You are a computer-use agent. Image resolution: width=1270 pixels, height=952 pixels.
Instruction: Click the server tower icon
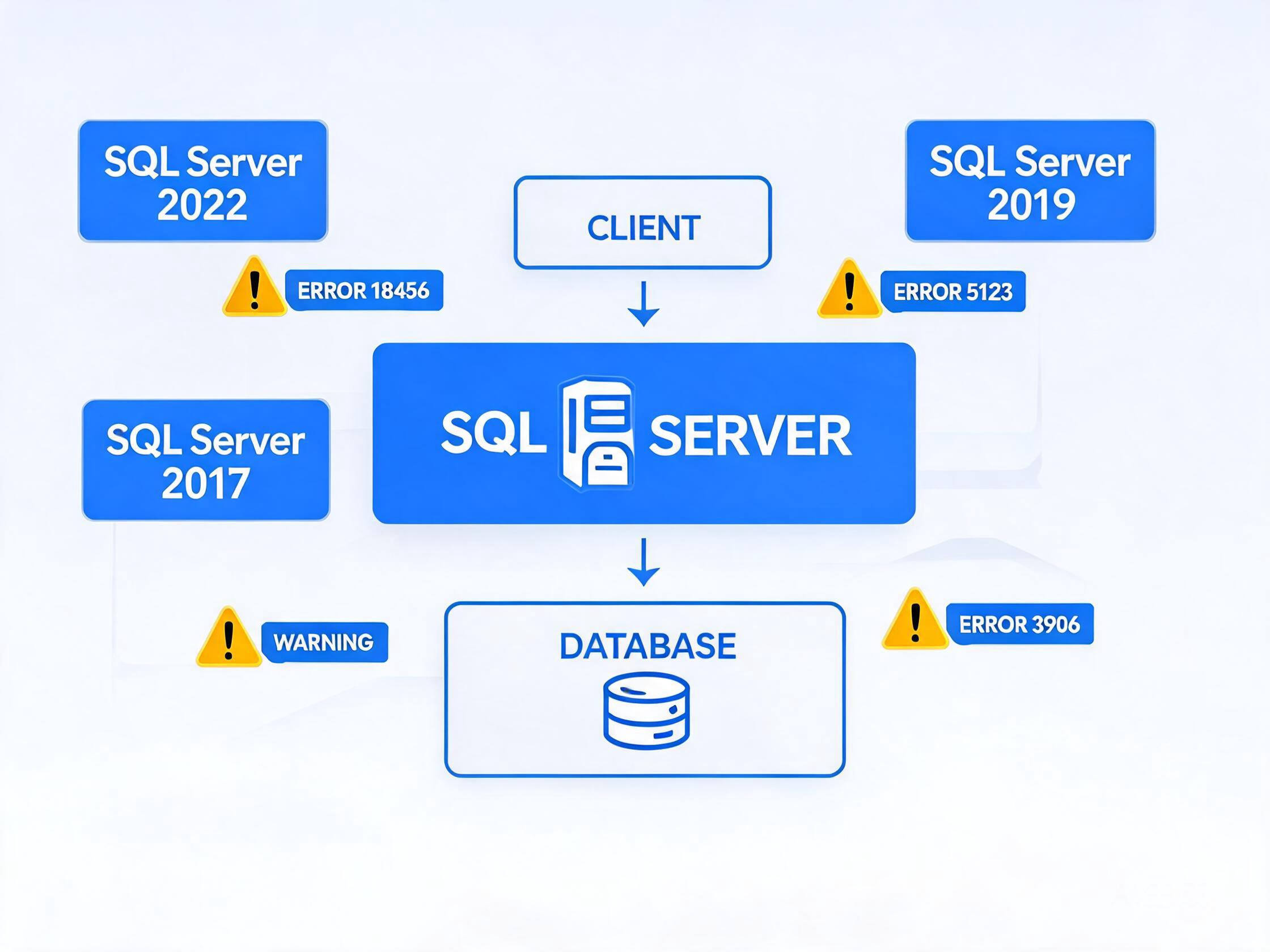[x=597, y=434]
